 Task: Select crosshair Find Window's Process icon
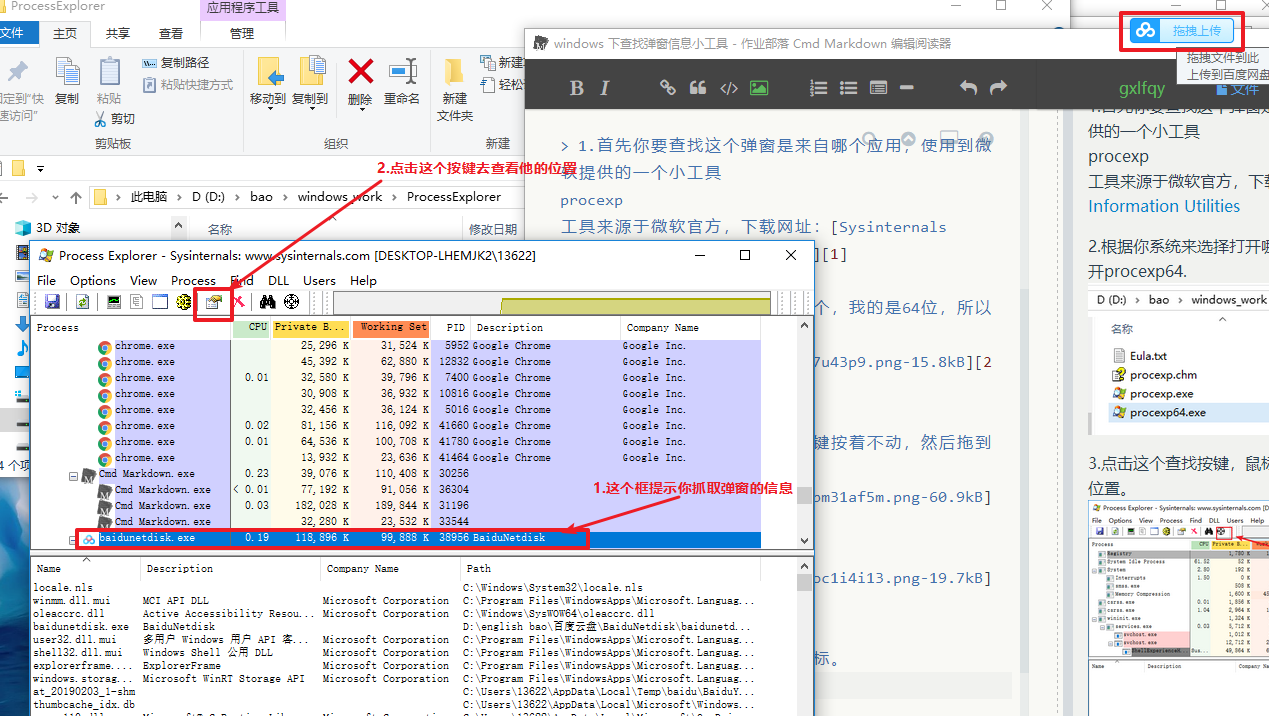coord(292,302)
